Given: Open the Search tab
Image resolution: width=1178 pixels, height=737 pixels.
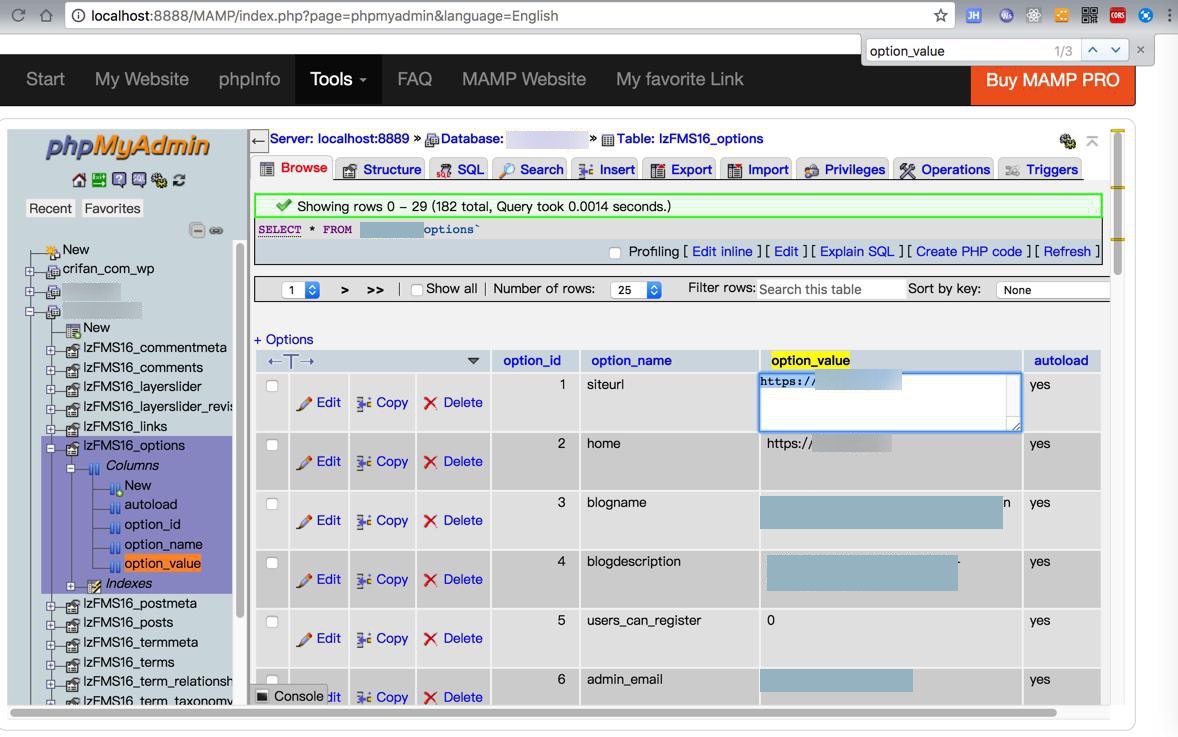Looking at the screenshot, I should click(x=530, y=170).
